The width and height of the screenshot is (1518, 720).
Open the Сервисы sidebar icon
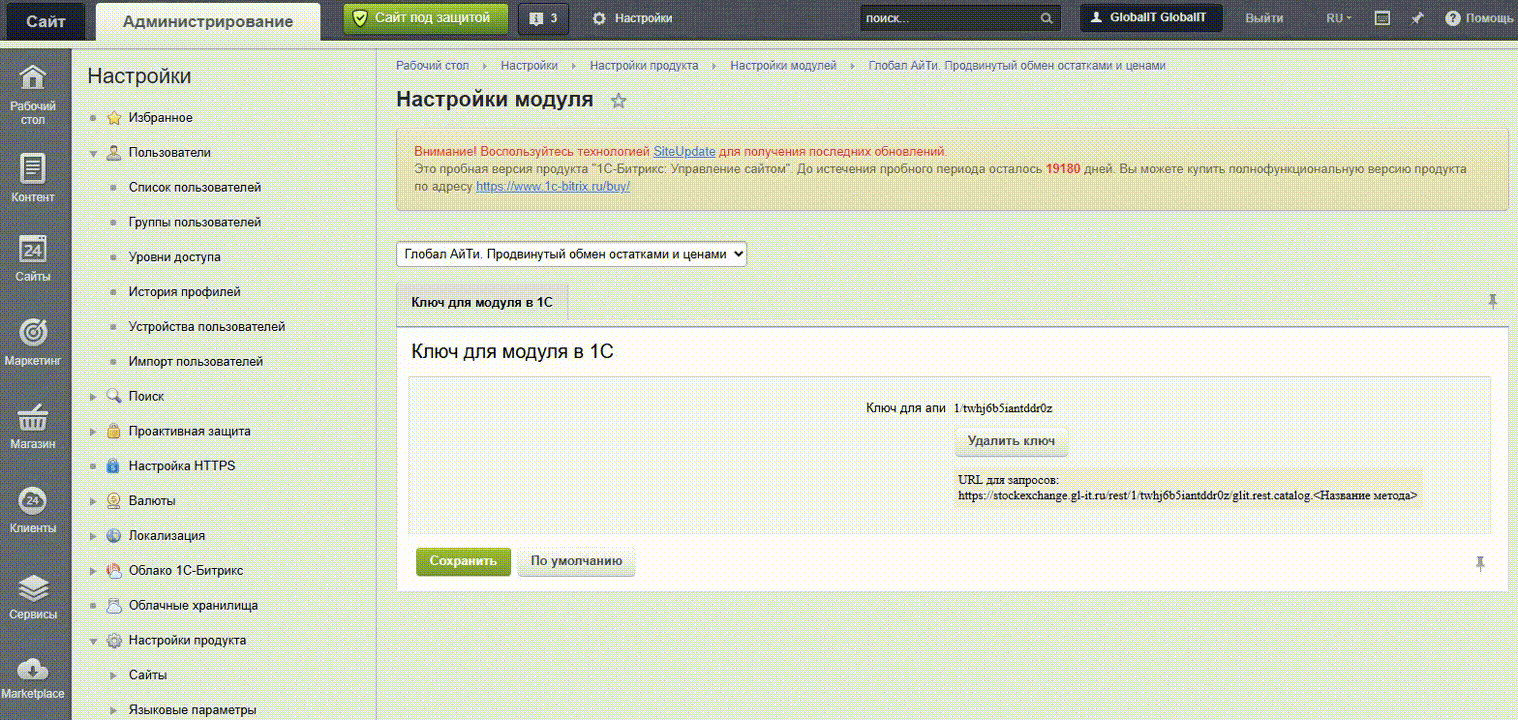(33, 588)
